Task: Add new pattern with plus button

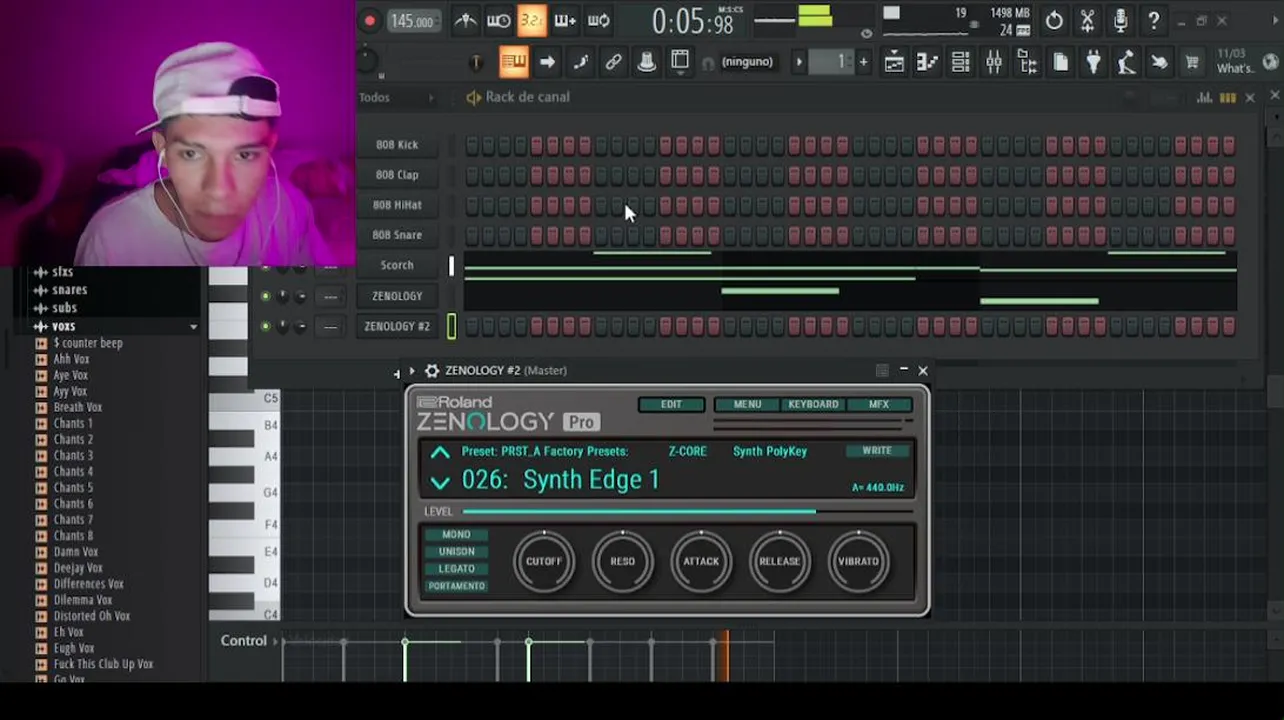Action: [863, 63]
